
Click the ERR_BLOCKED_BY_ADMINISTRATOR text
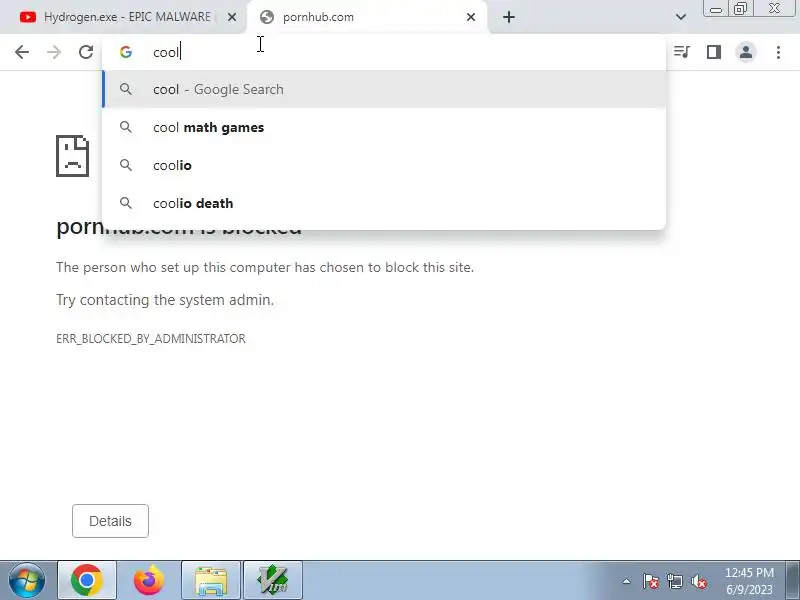(151, 339)
